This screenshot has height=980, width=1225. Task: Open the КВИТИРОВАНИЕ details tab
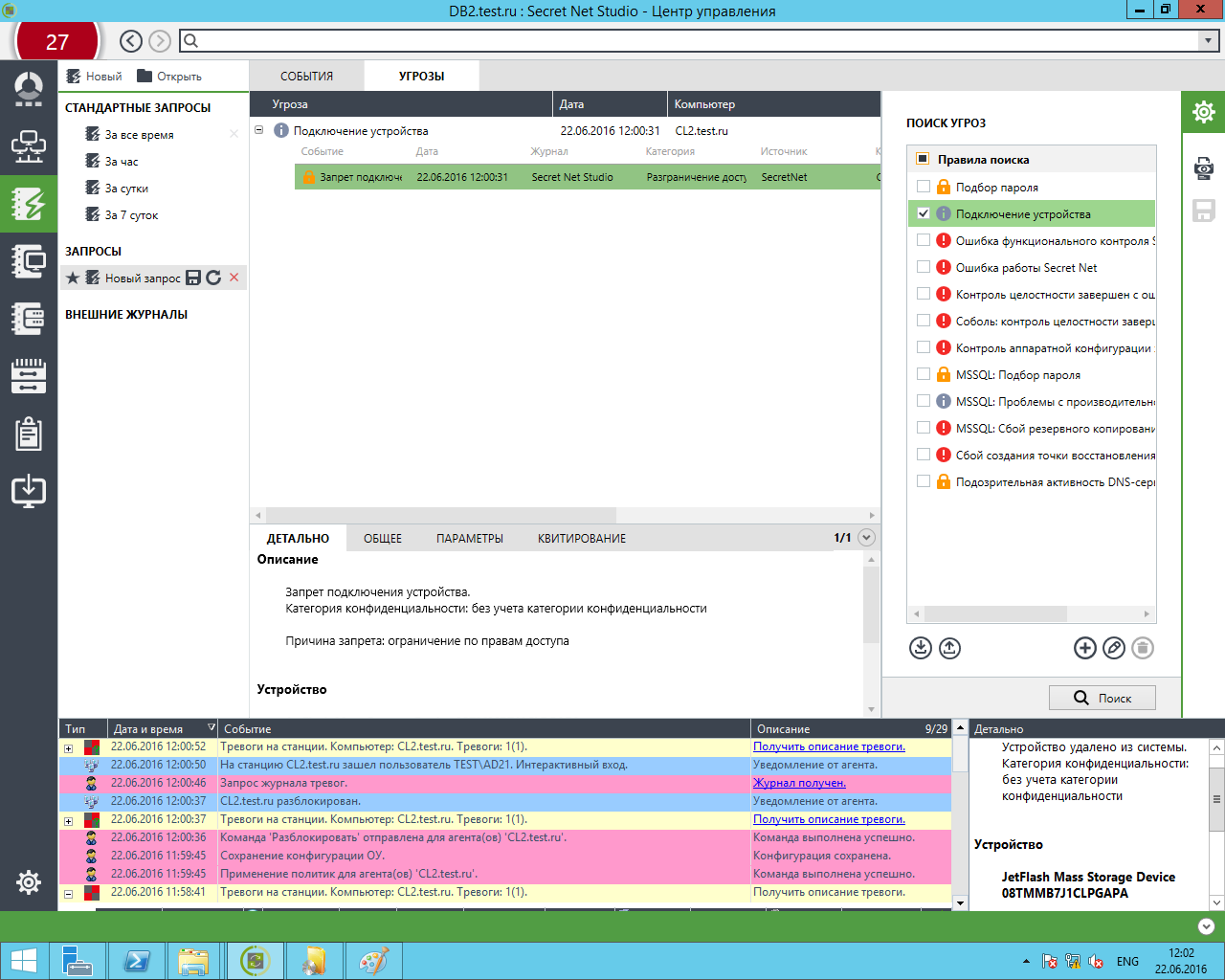pyautogui.click(x=582, y=539)
